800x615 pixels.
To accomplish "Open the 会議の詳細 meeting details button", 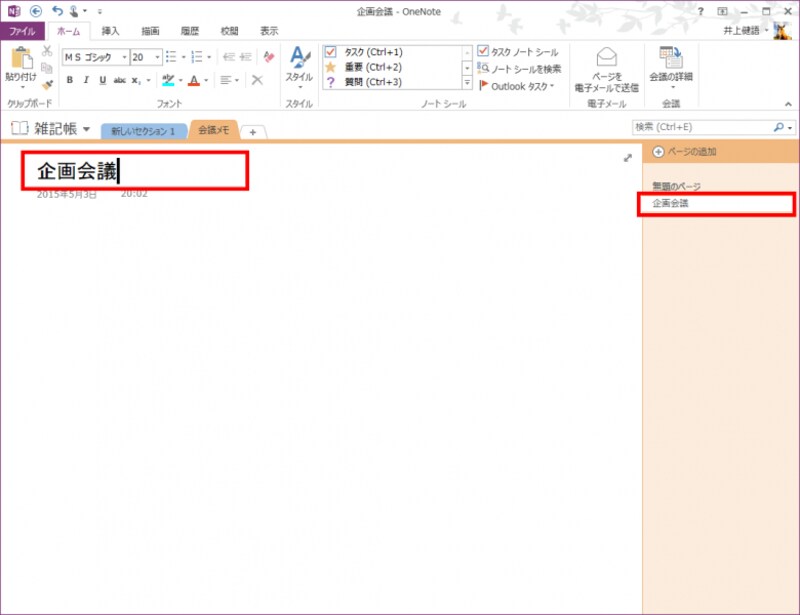I will [670, 66].
